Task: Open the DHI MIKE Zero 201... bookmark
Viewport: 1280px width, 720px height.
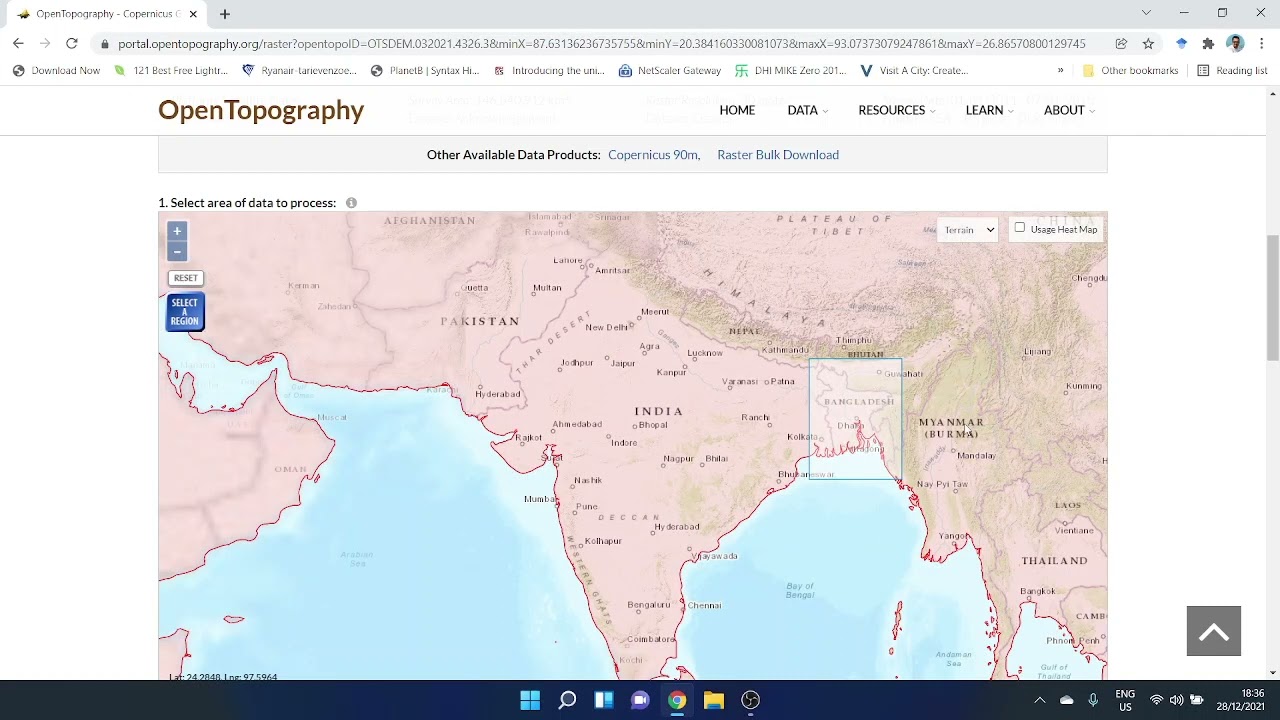Action: tap(791, 71)
